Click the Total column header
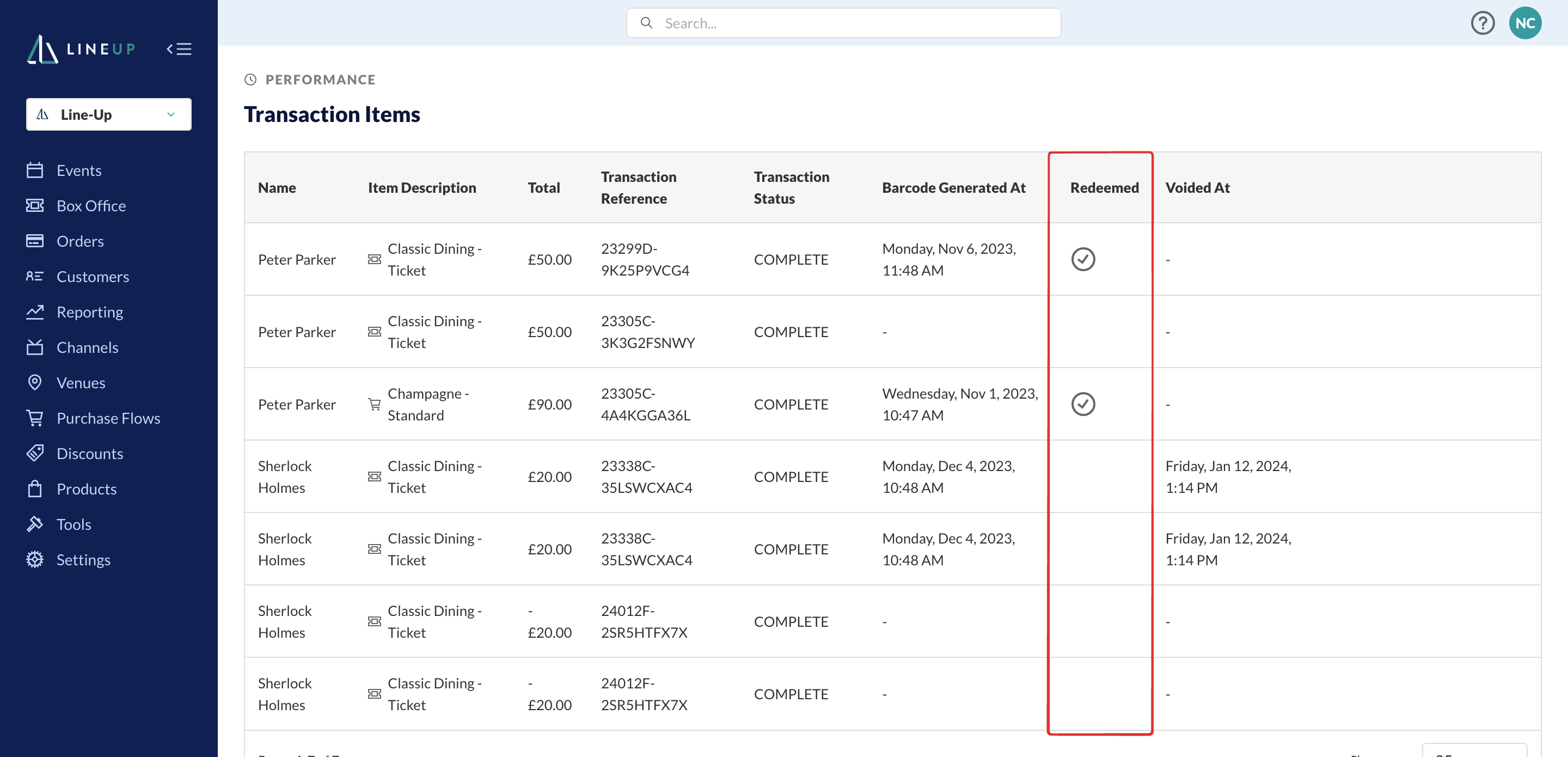The width and height of the screenshot is (1568, 757). tap(543, 187)
